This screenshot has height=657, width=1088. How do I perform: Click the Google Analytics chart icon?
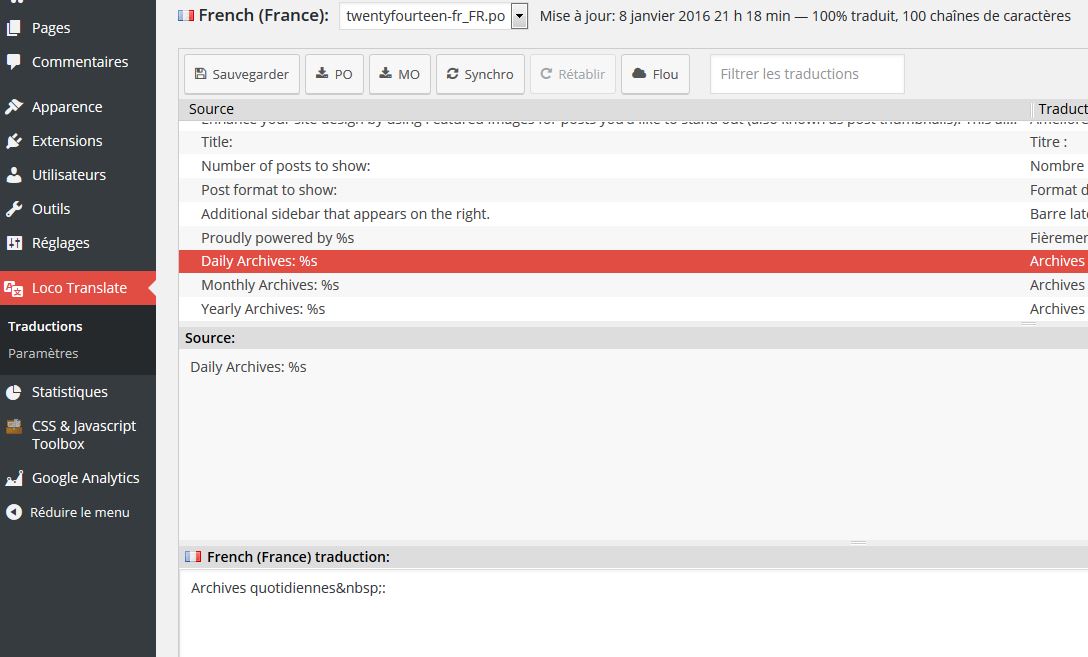point(13,478)
